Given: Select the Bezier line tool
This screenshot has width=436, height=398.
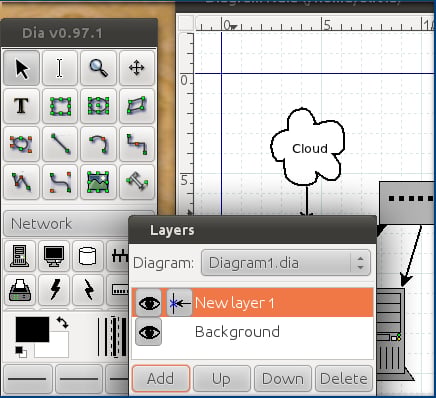Looking at the screenshot, I should point(60,182).
